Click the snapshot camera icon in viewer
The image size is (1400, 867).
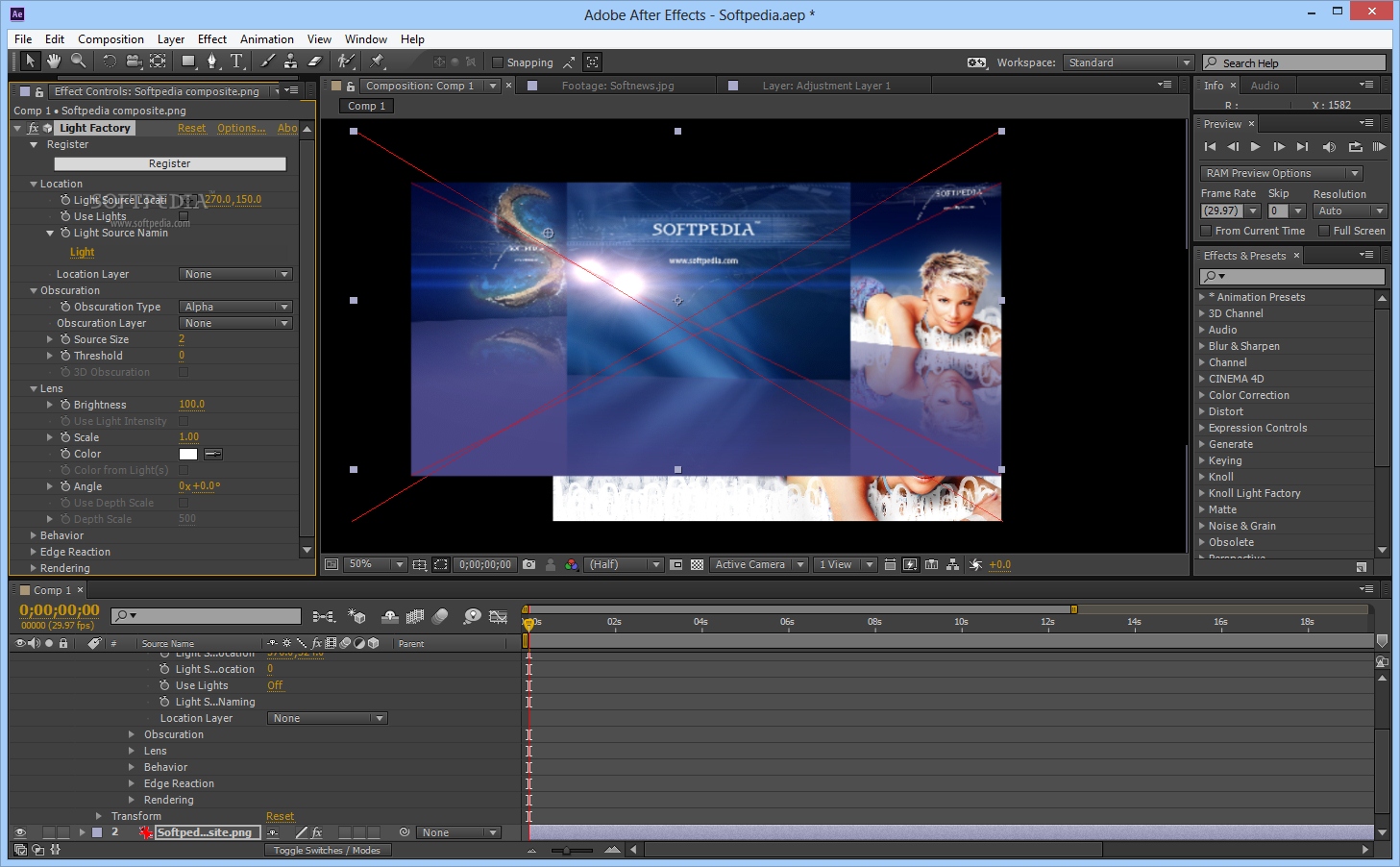coord(528,565)
